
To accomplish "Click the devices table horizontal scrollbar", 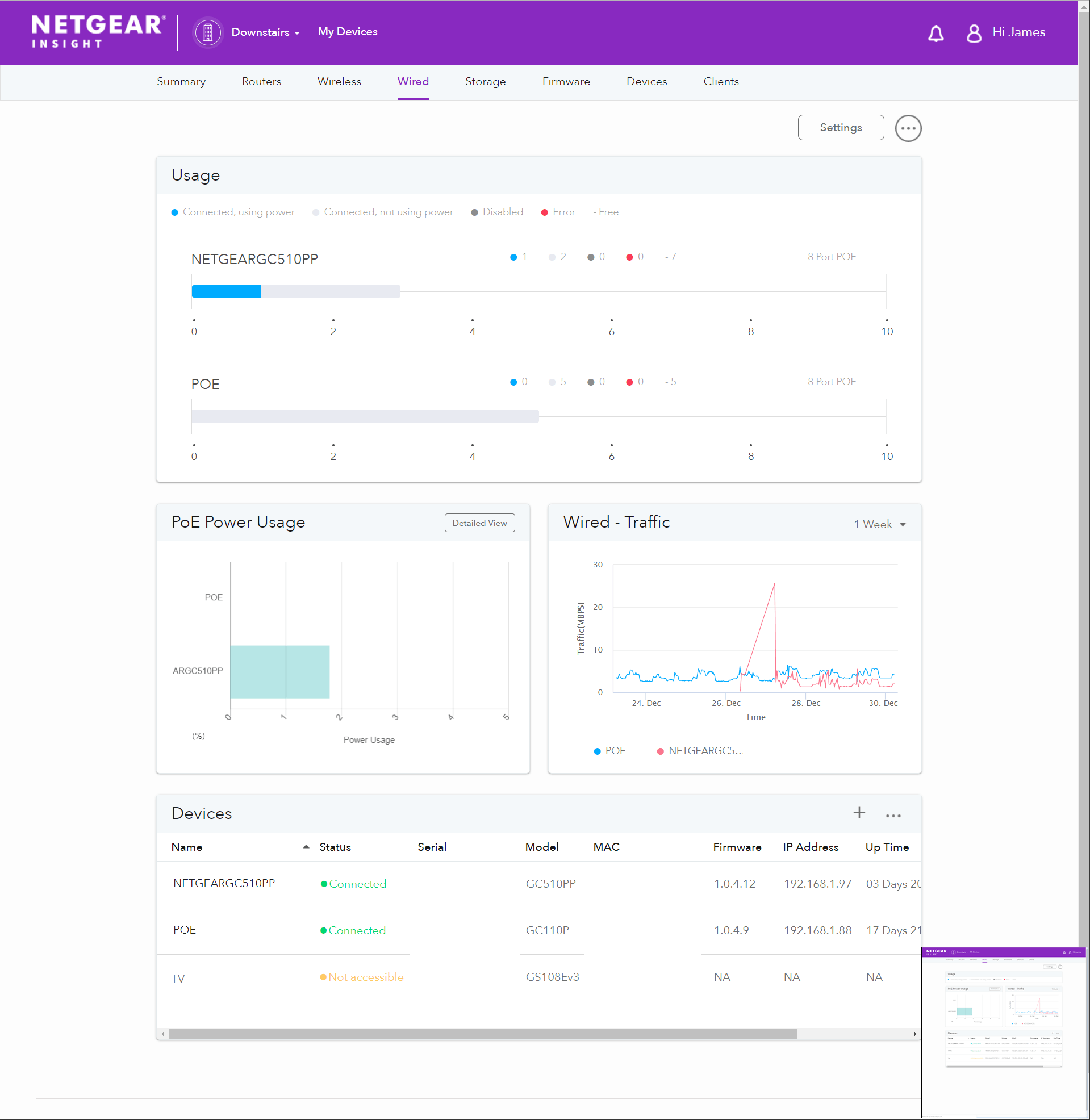I will pyautogui.click(x=482, y=1034).
